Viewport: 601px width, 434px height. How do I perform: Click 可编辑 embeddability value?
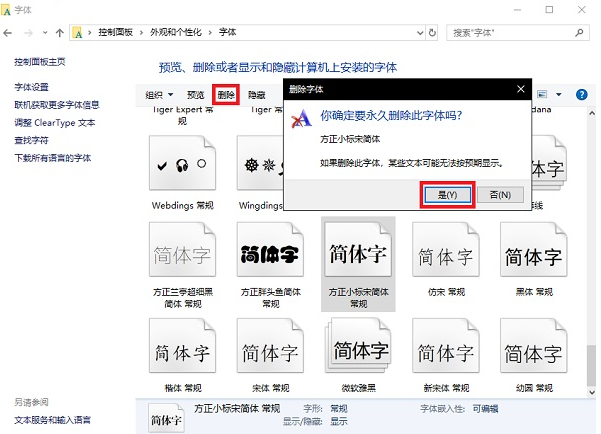point(485,409)
